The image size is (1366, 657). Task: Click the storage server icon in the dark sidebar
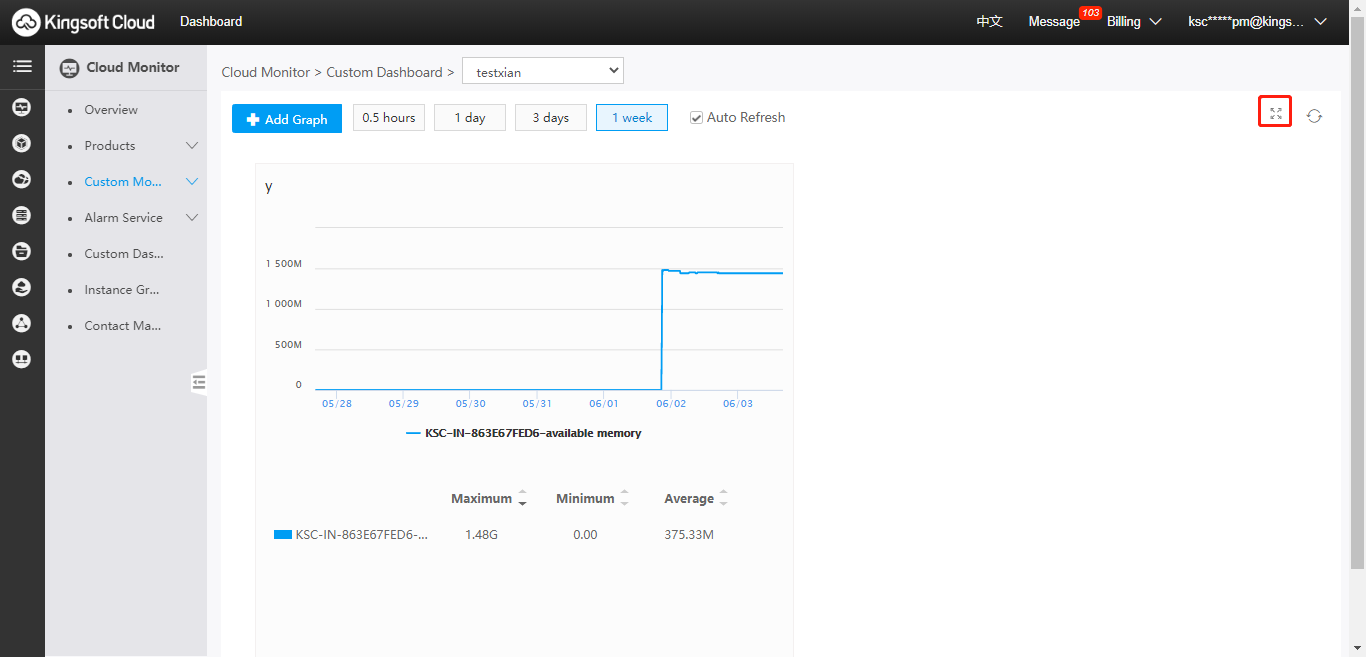click(21, 215)
